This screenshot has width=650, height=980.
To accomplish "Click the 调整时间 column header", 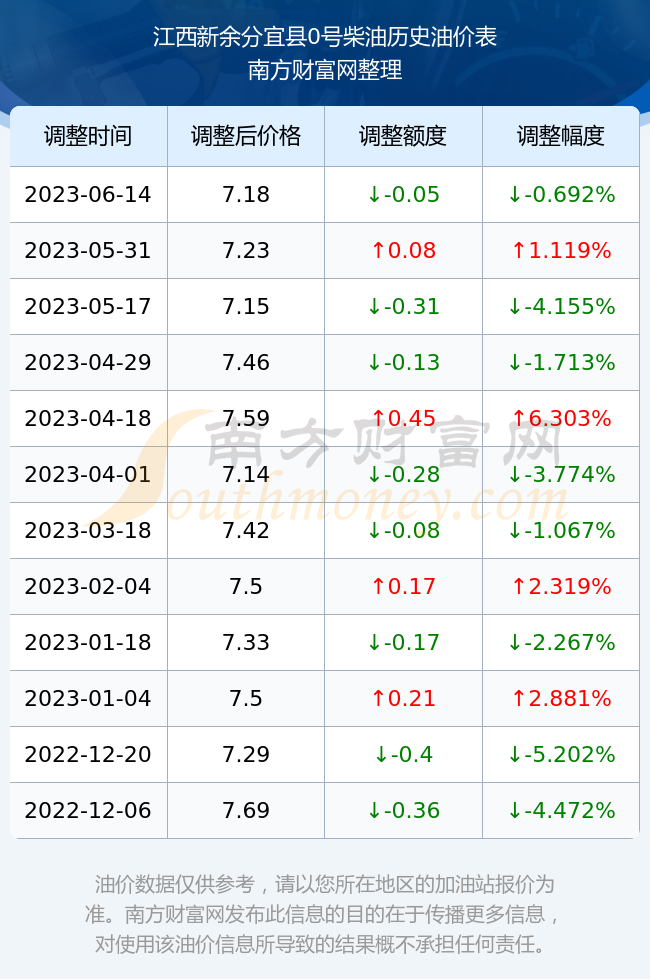I will coord(88,136).
